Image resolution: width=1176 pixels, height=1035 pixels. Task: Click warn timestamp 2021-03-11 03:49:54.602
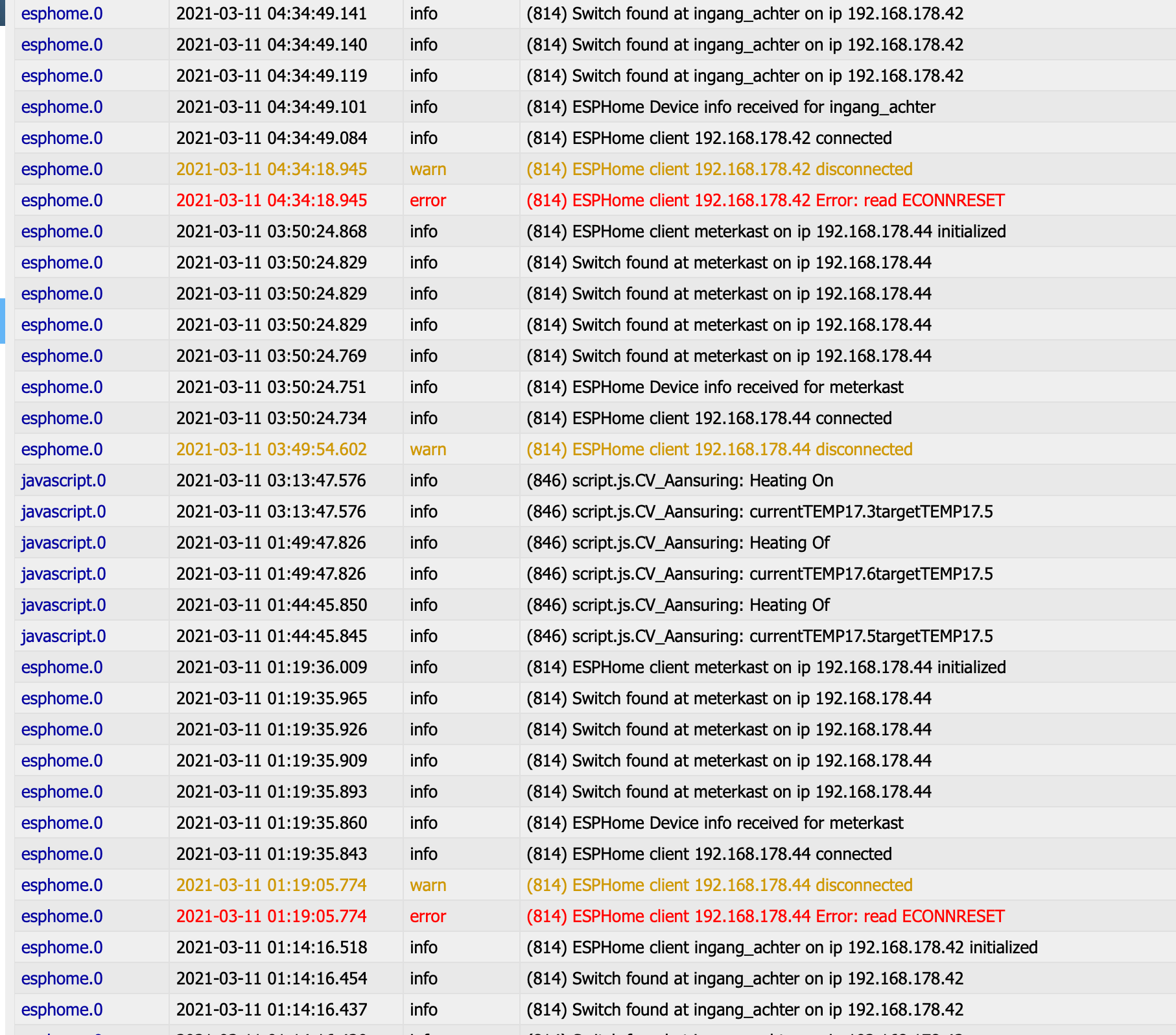coord(272,449)
